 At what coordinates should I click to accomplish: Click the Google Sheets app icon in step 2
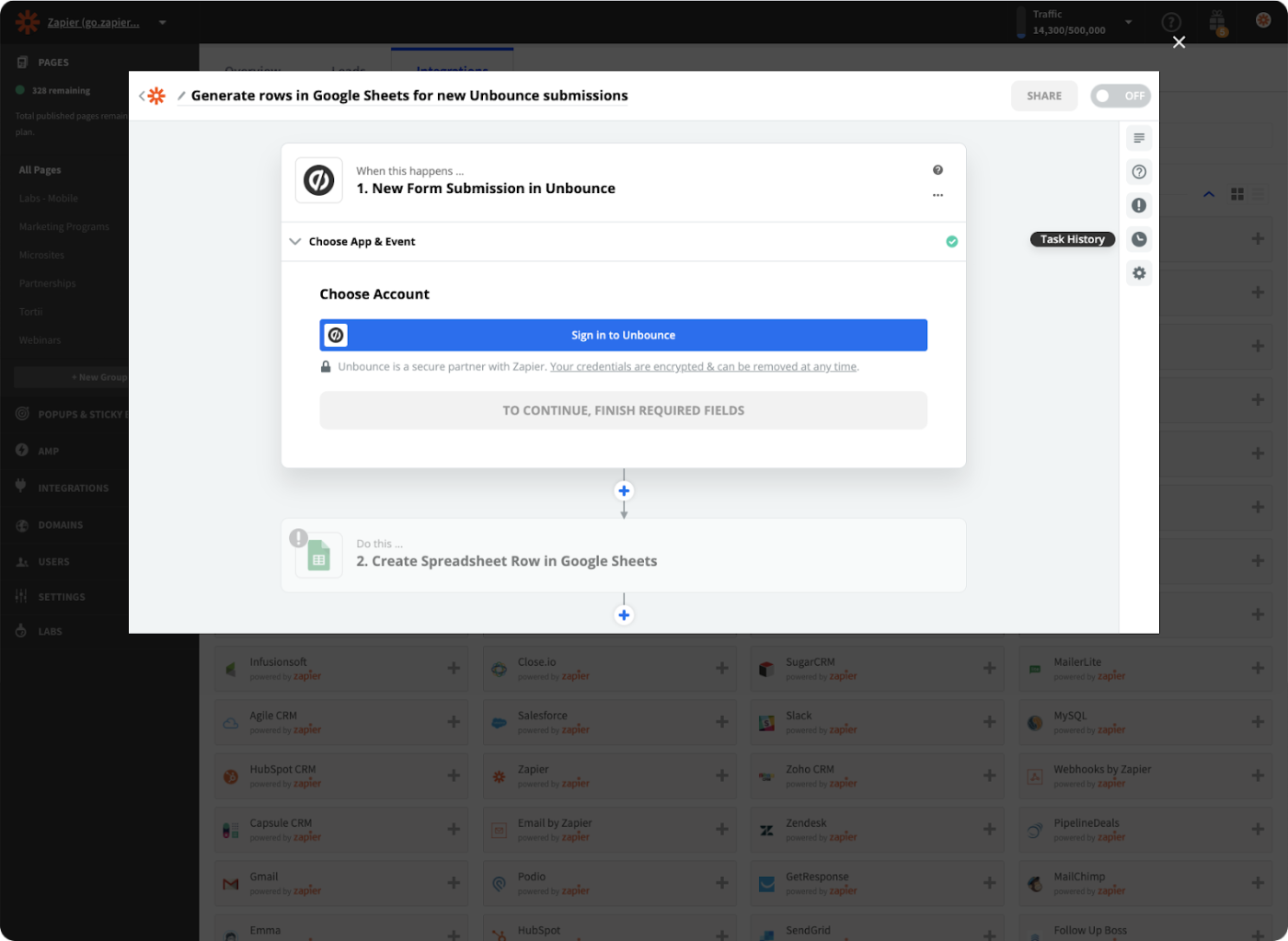[319, 556]
